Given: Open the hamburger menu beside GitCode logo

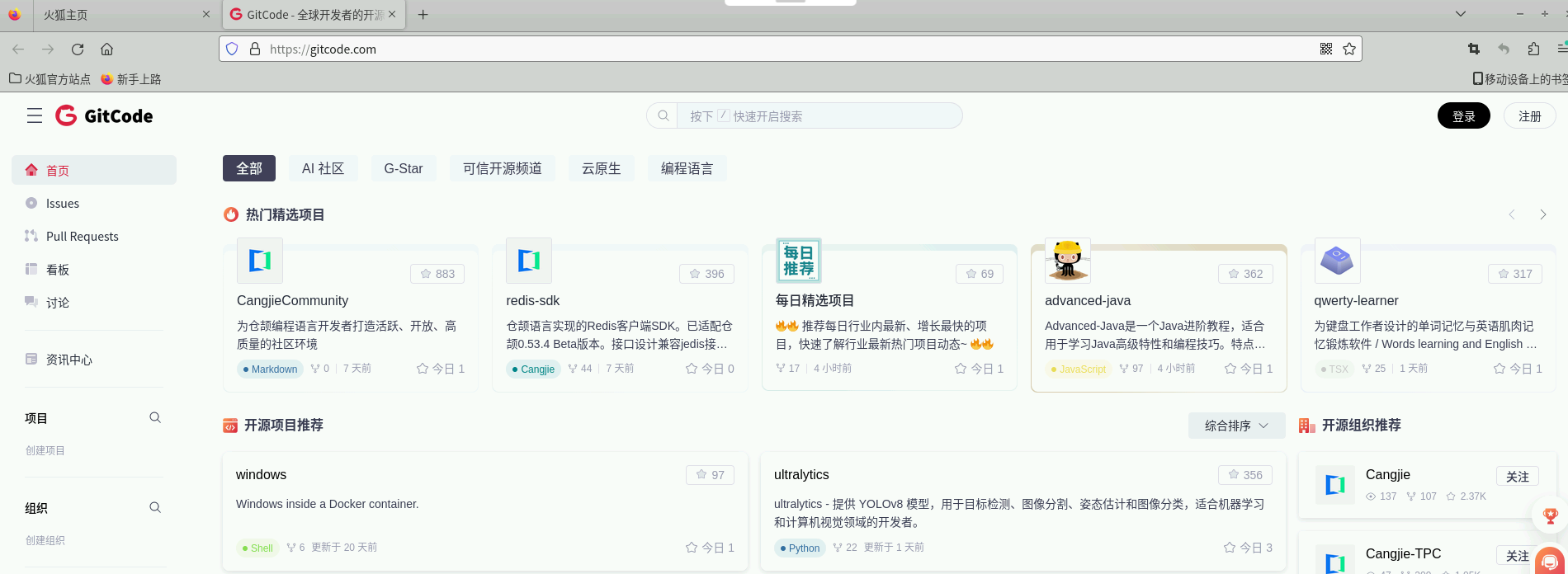Looking at the screenshot, I should click(34, 115).
